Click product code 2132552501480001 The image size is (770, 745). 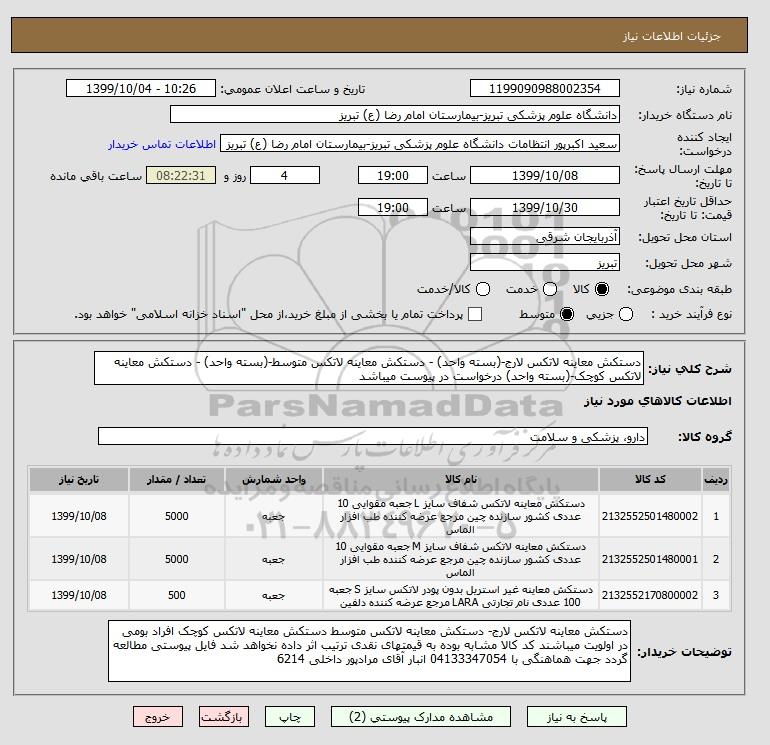point(650,559)
